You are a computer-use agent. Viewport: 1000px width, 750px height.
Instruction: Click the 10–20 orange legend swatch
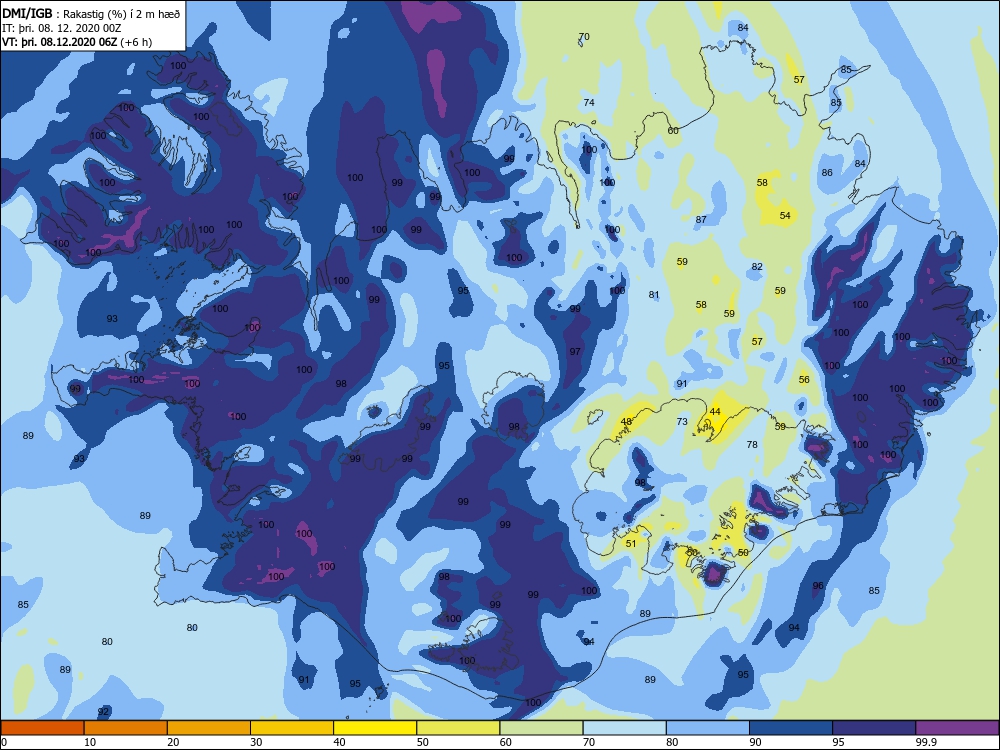point(126,728)
